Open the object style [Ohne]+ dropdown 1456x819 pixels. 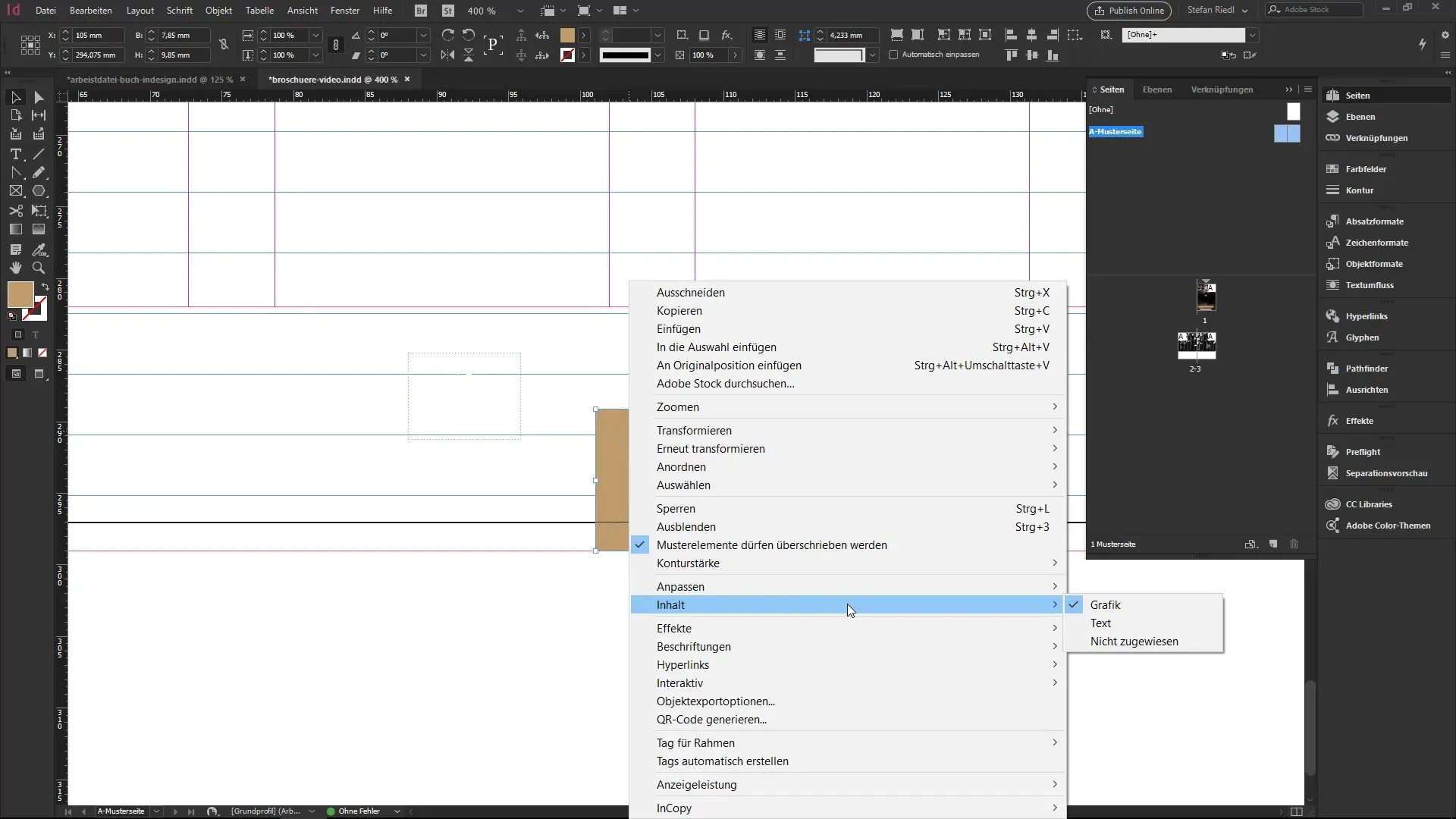coord(1253,35)
